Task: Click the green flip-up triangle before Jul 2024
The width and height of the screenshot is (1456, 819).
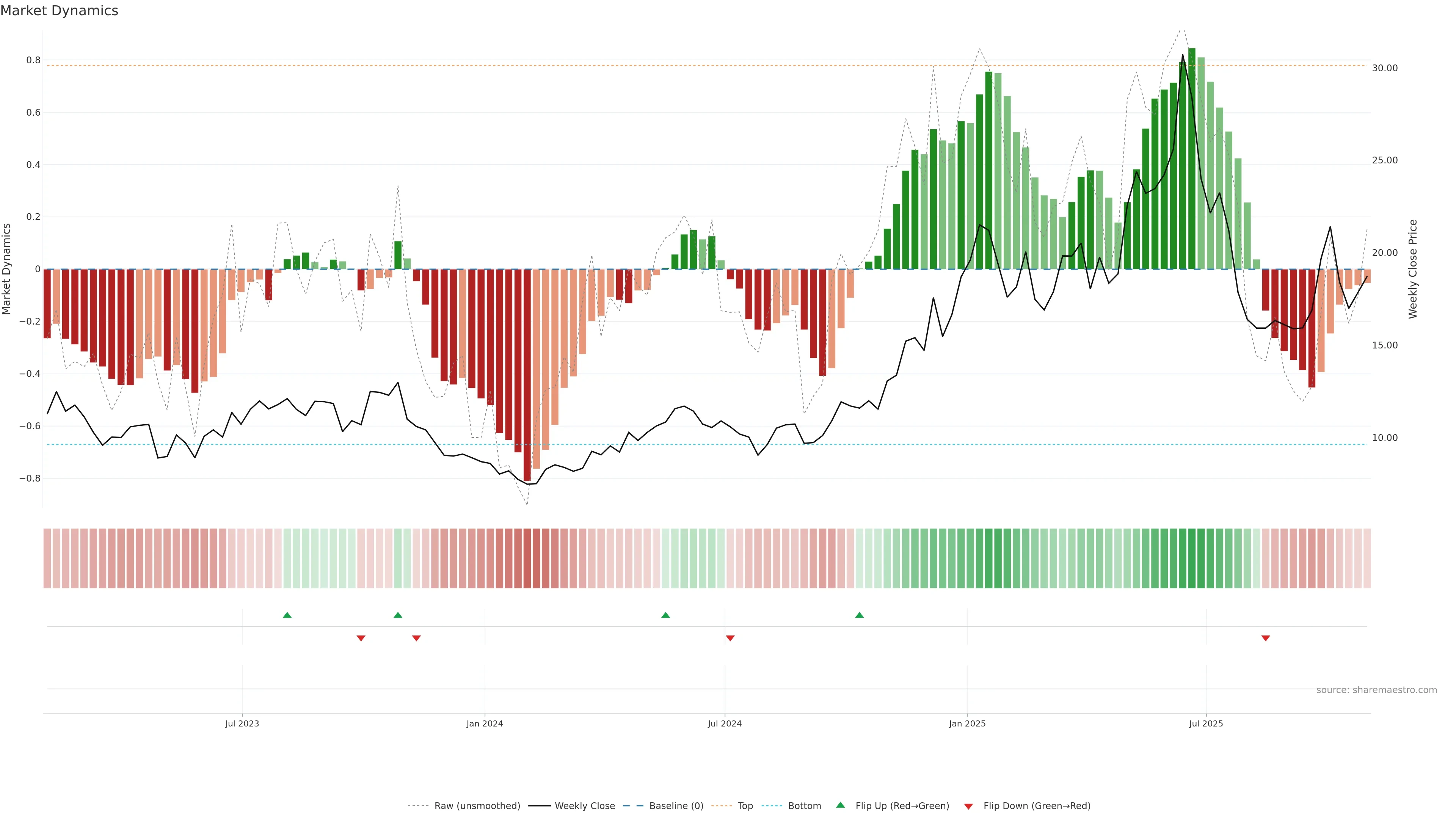Action: (x=665, y=615)
